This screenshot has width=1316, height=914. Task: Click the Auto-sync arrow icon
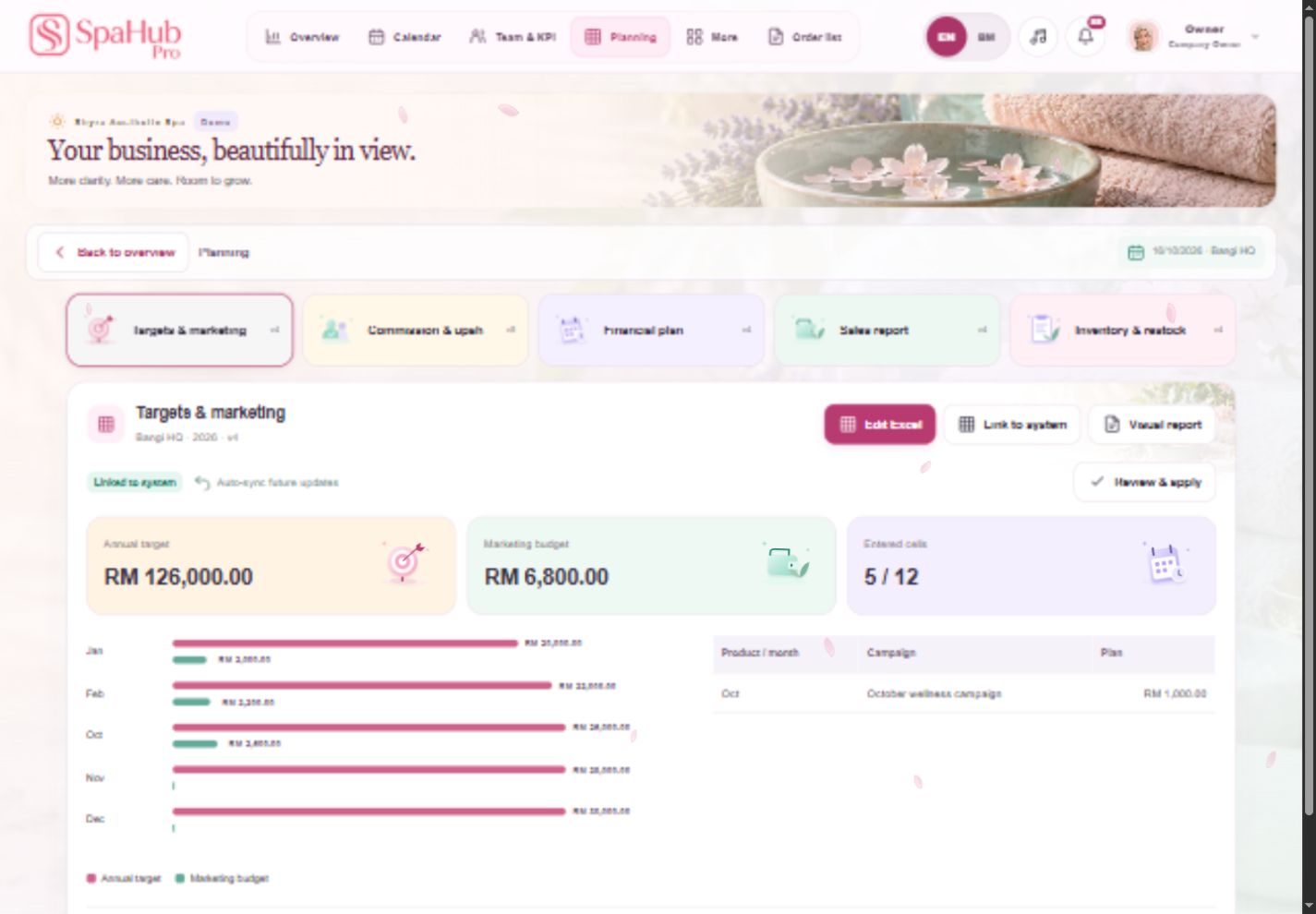pyautogui.click(x=202, y=482)
